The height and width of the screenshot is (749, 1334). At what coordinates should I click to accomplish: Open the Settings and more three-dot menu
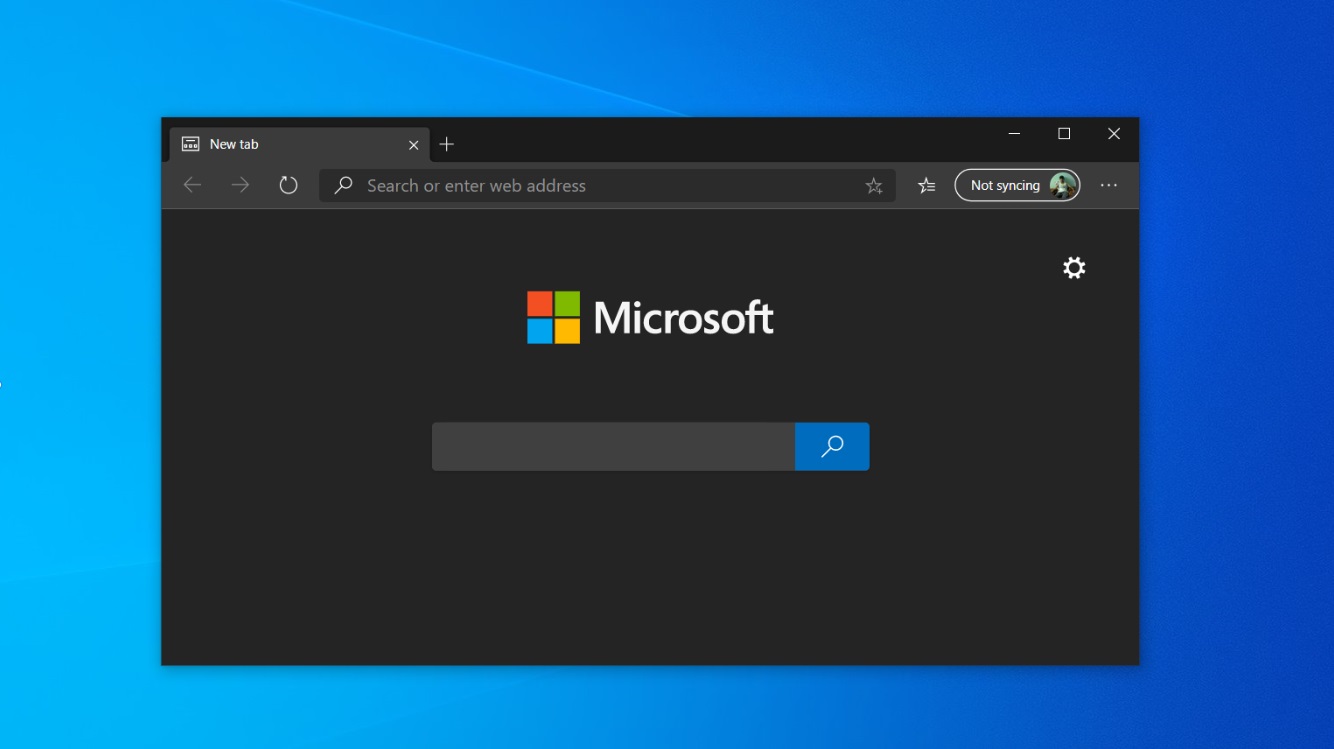click(1109, 185)
